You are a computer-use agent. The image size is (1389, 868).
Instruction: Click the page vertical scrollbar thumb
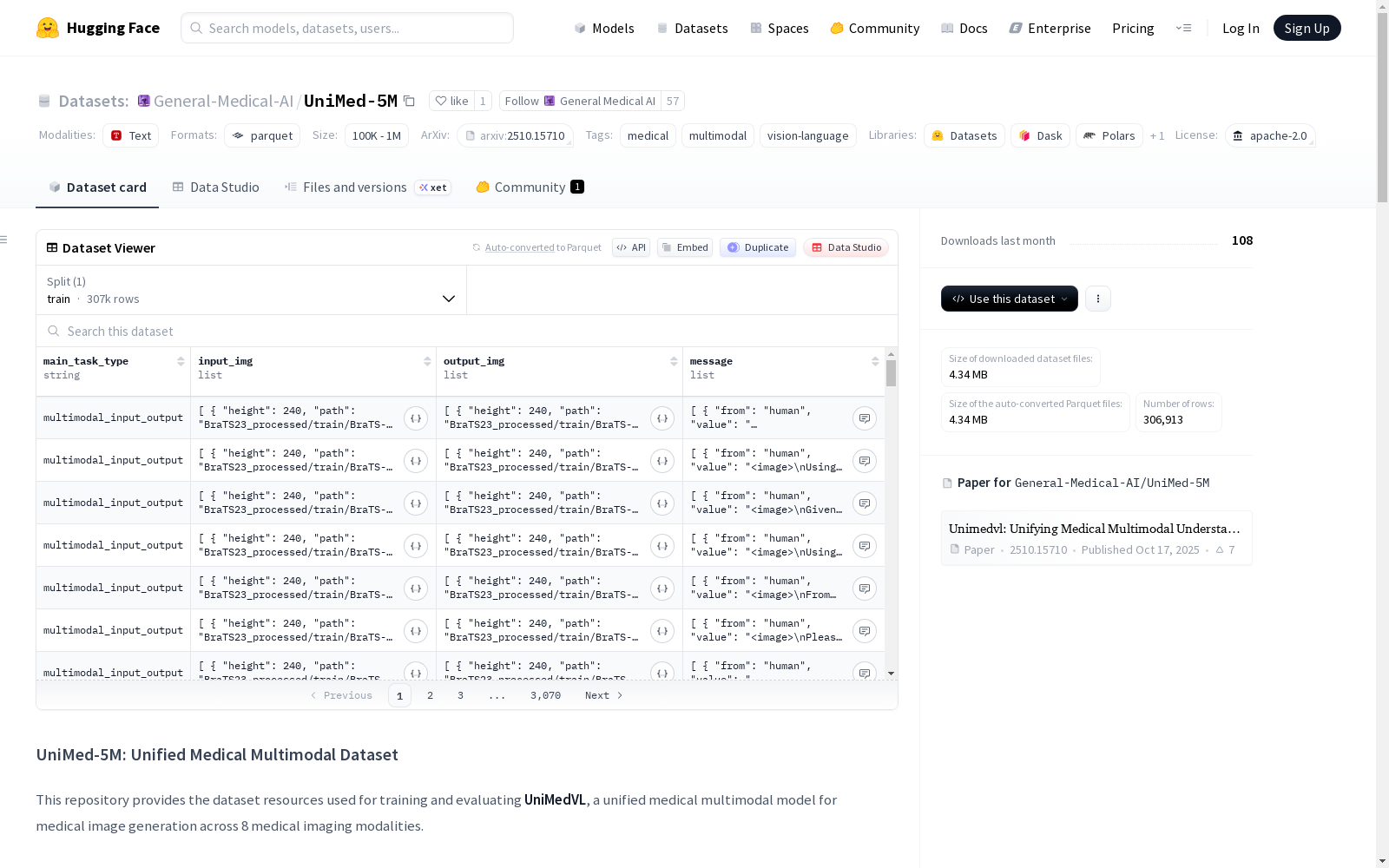tap(1382, 108)
